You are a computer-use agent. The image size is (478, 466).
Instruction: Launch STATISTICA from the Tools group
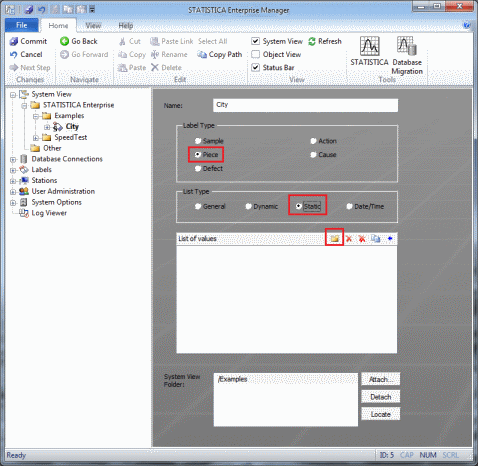[x=369, y=51]
